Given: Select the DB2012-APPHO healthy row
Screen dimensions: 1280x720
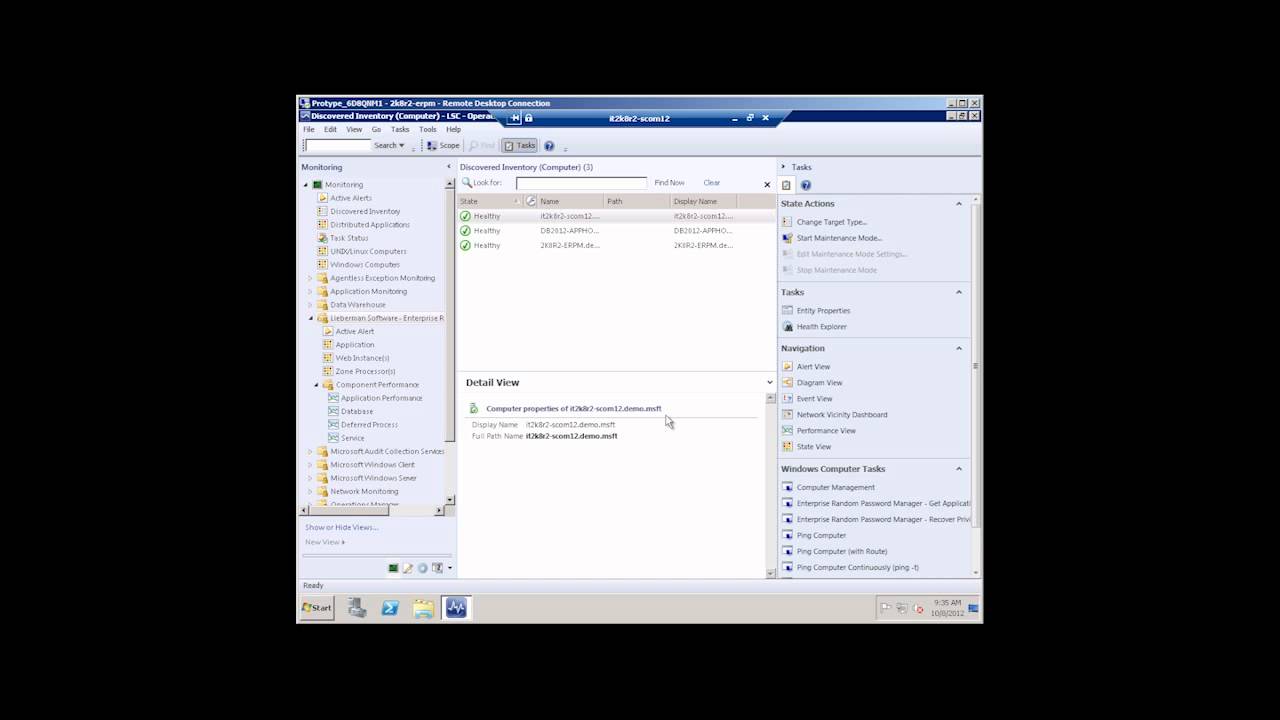Looking at the screenshot, I should click(616, 231).
